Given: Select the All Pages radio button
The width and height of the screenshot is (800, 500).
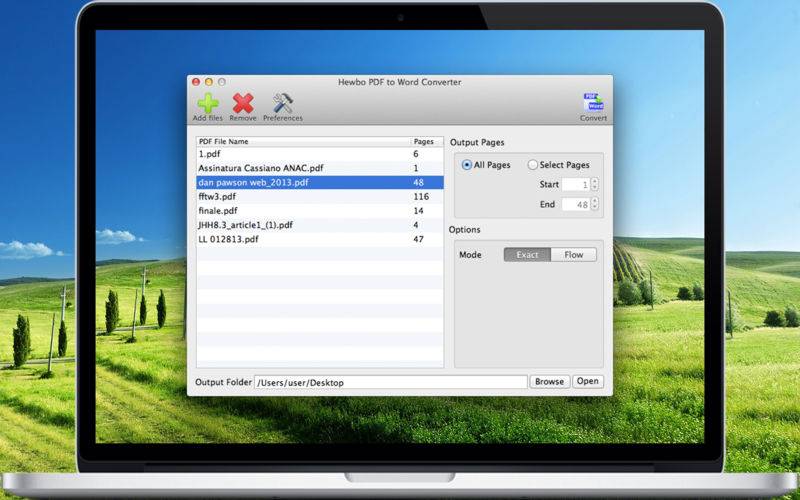Looking at the screenshot, I should click(466, 165).
